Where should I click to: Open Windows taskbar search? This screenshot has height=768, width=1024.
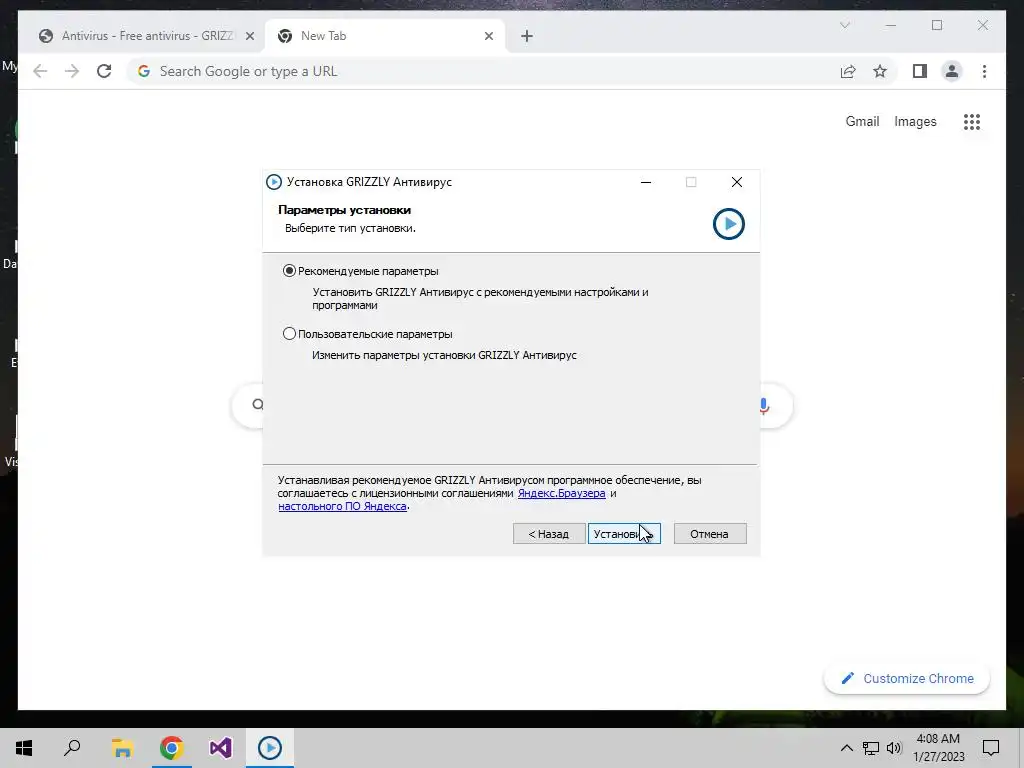[72, 748]
